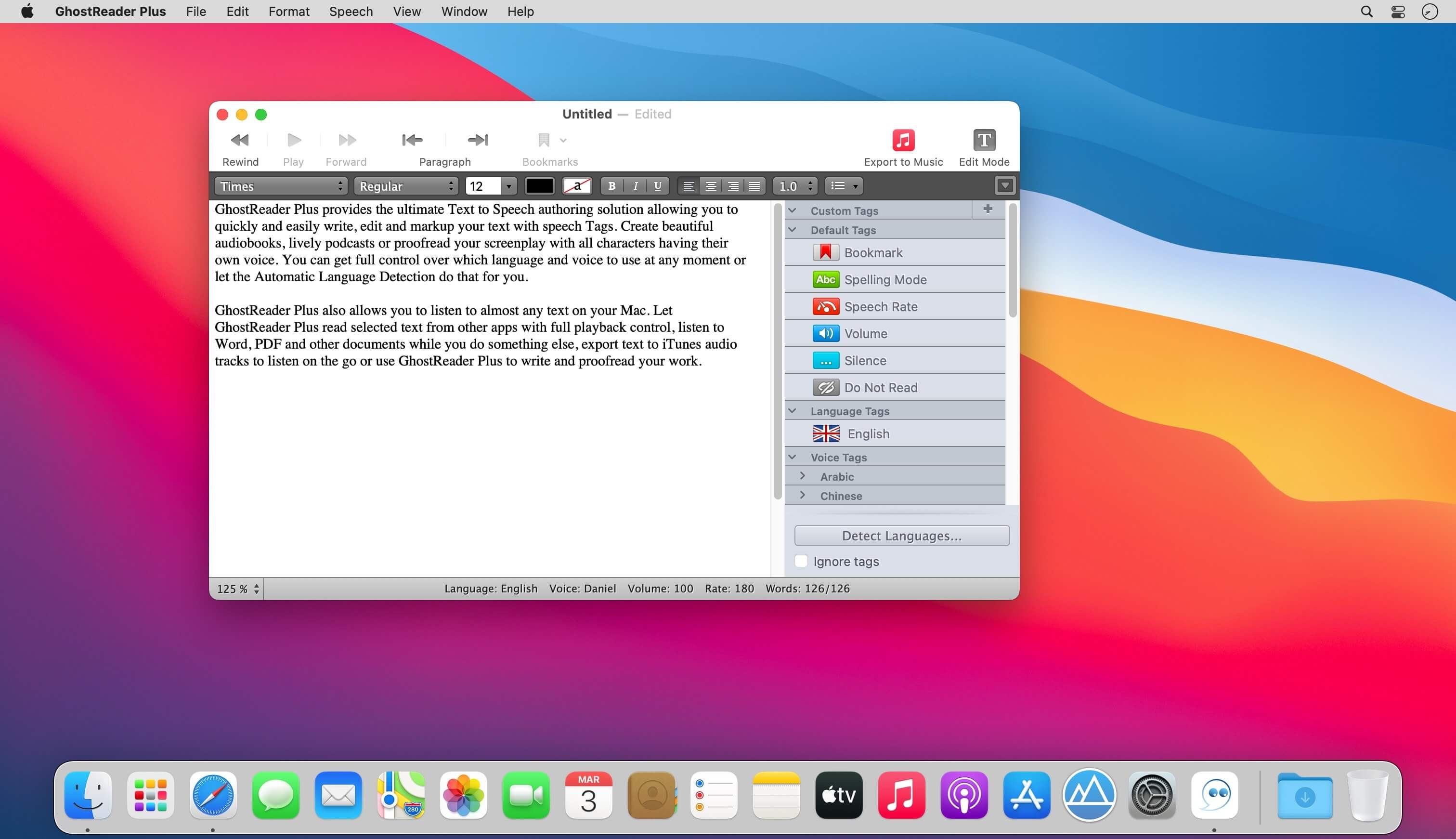
Task: Click the Rewind playback icon
Action: pos(240,140)
